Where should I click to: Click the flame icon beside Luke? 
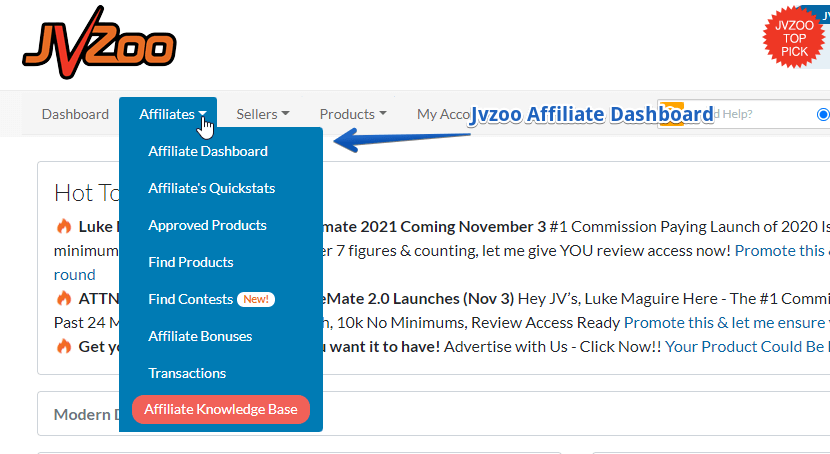(64, 226)
